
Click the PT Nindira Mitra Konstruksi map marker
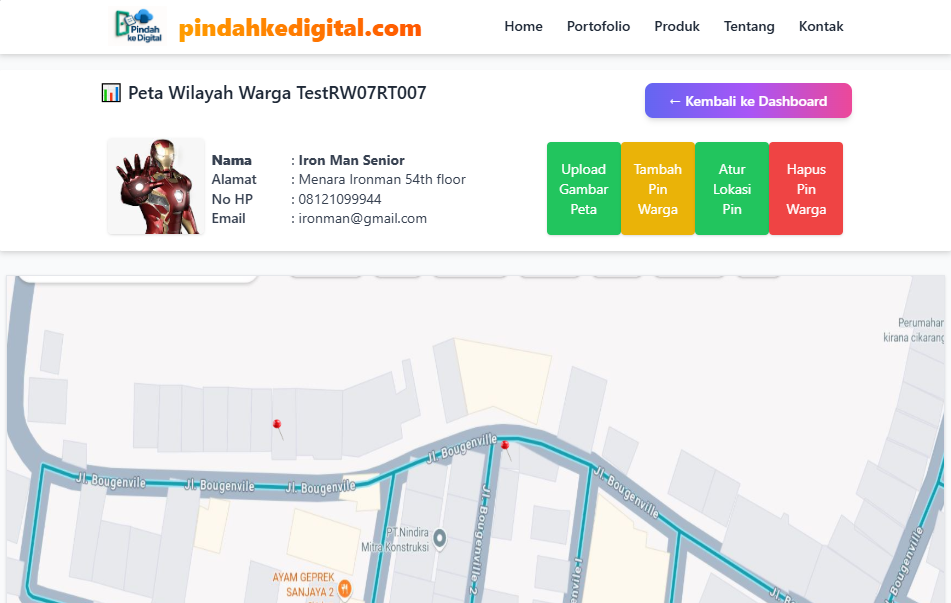(x=440, y=537)
